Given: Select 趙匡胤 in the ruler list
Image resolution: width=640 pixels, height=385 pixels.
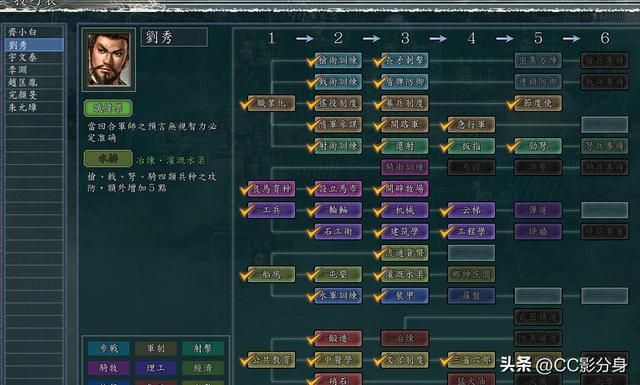Looking at the screenshot, I should click(35, 82).
